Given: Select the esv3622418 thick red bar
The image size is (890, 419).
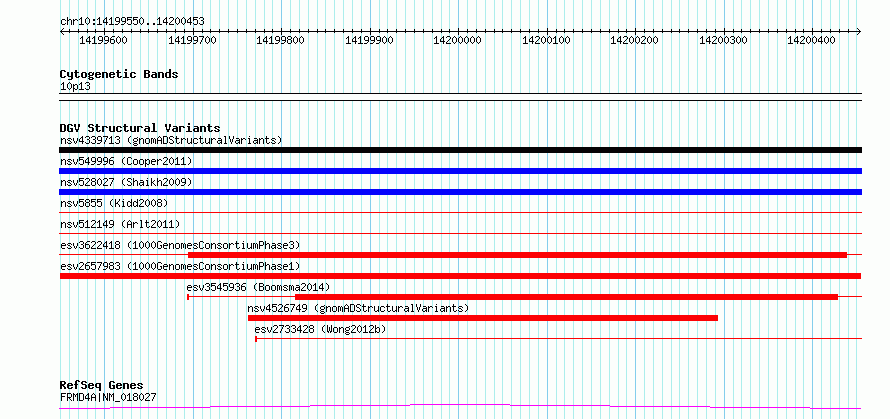Looking at the screenshot, I should [517, 255].
